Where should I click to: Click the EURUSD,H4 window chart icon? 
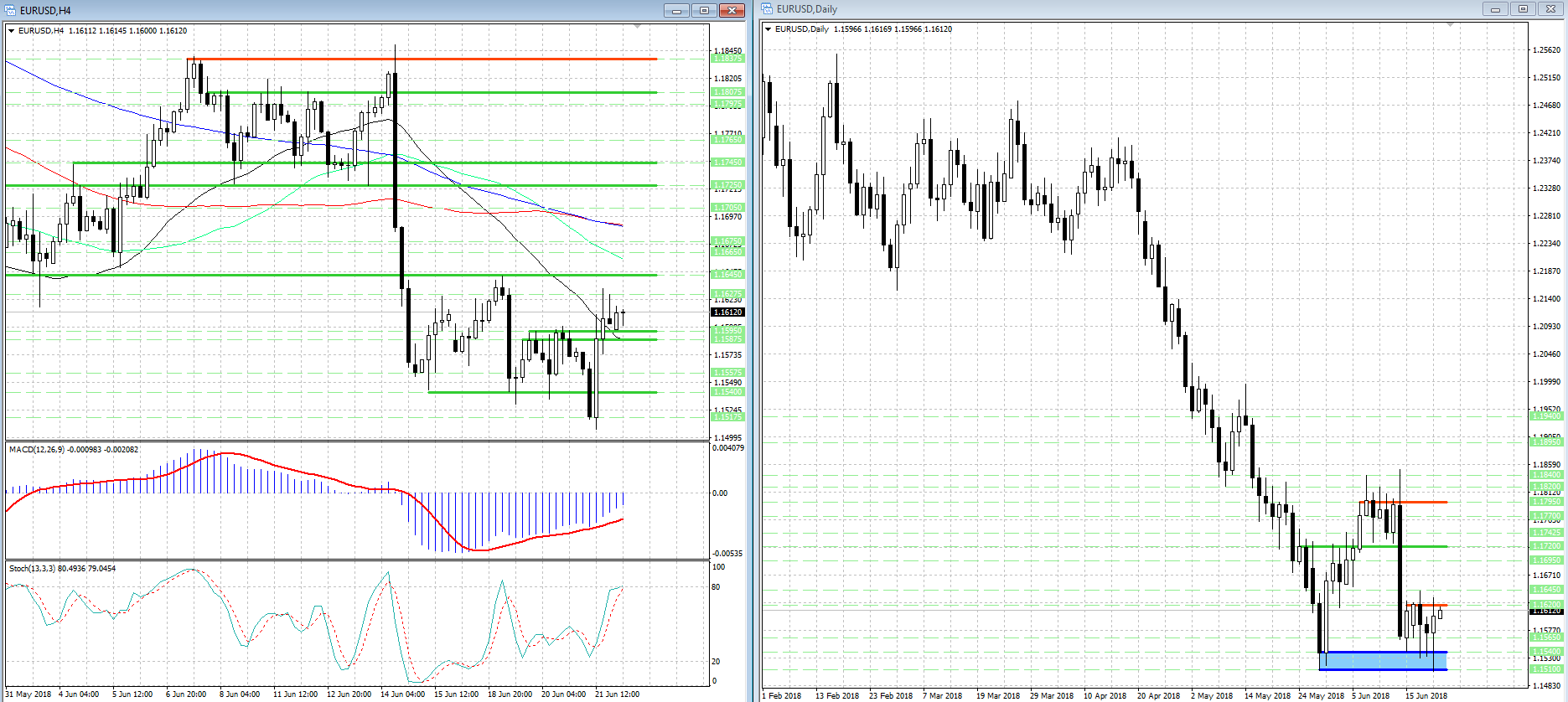[x=11, y=11]
